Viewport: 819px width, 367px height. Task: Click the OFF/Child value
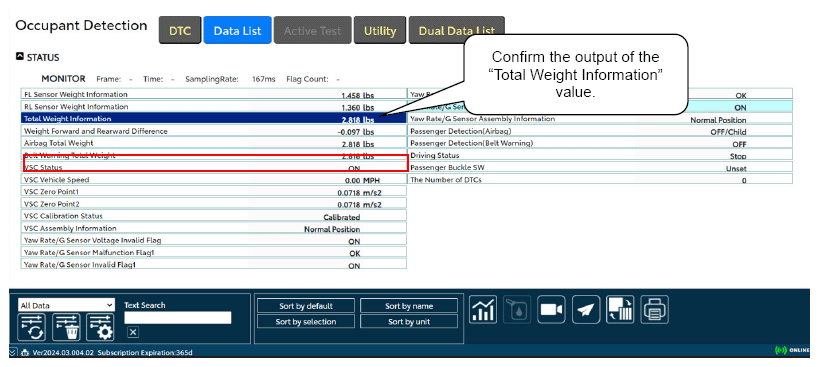point(728,132)
